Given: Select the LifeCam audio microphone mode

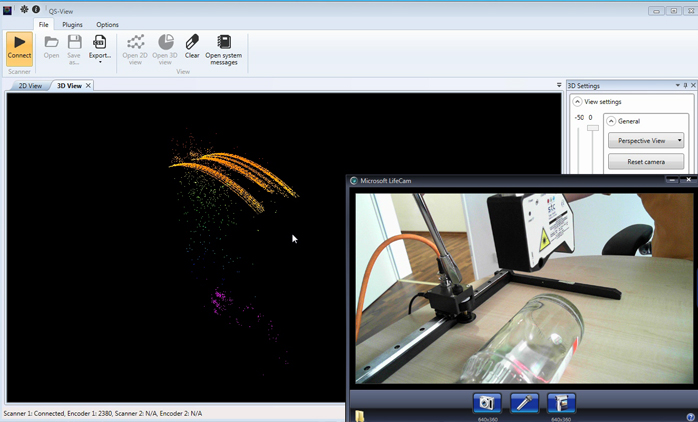Looking at the screenshot, I should point(524,403).
